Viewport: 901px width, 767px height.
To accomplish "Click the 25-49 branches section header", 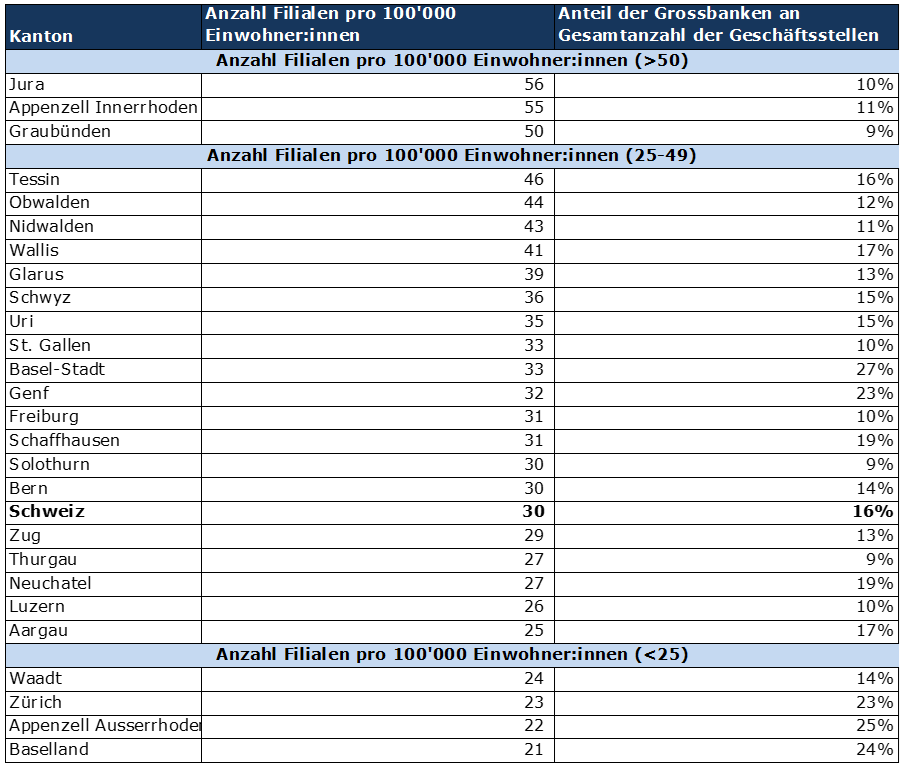I will pos(452,156).
